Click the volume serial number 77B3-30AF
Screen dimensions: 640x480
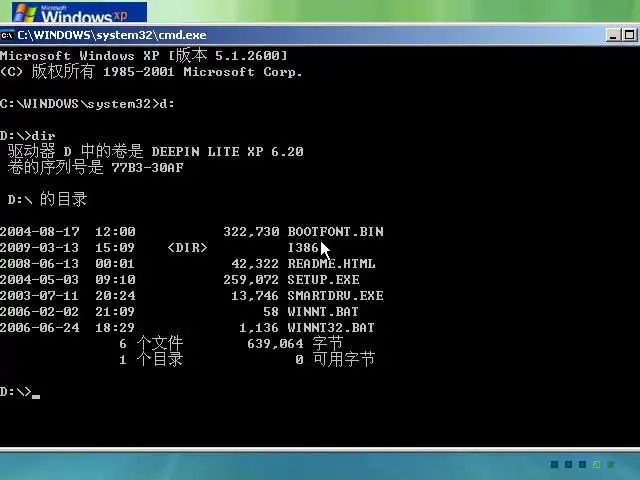point(147,168)
